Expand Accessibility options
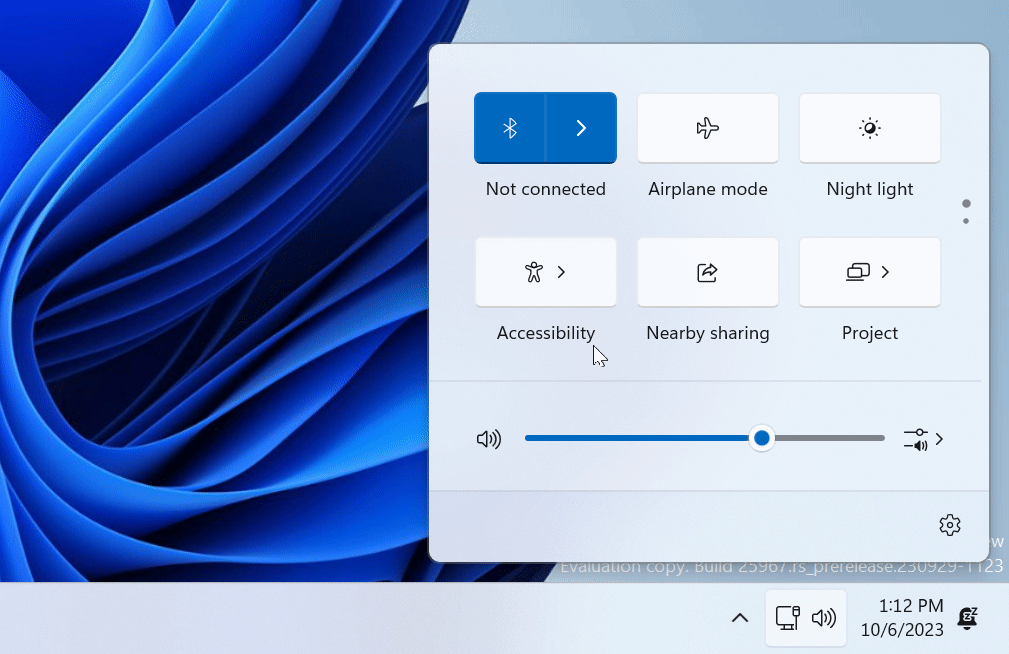The image size is (1009, 654). [x=562, y=271]
